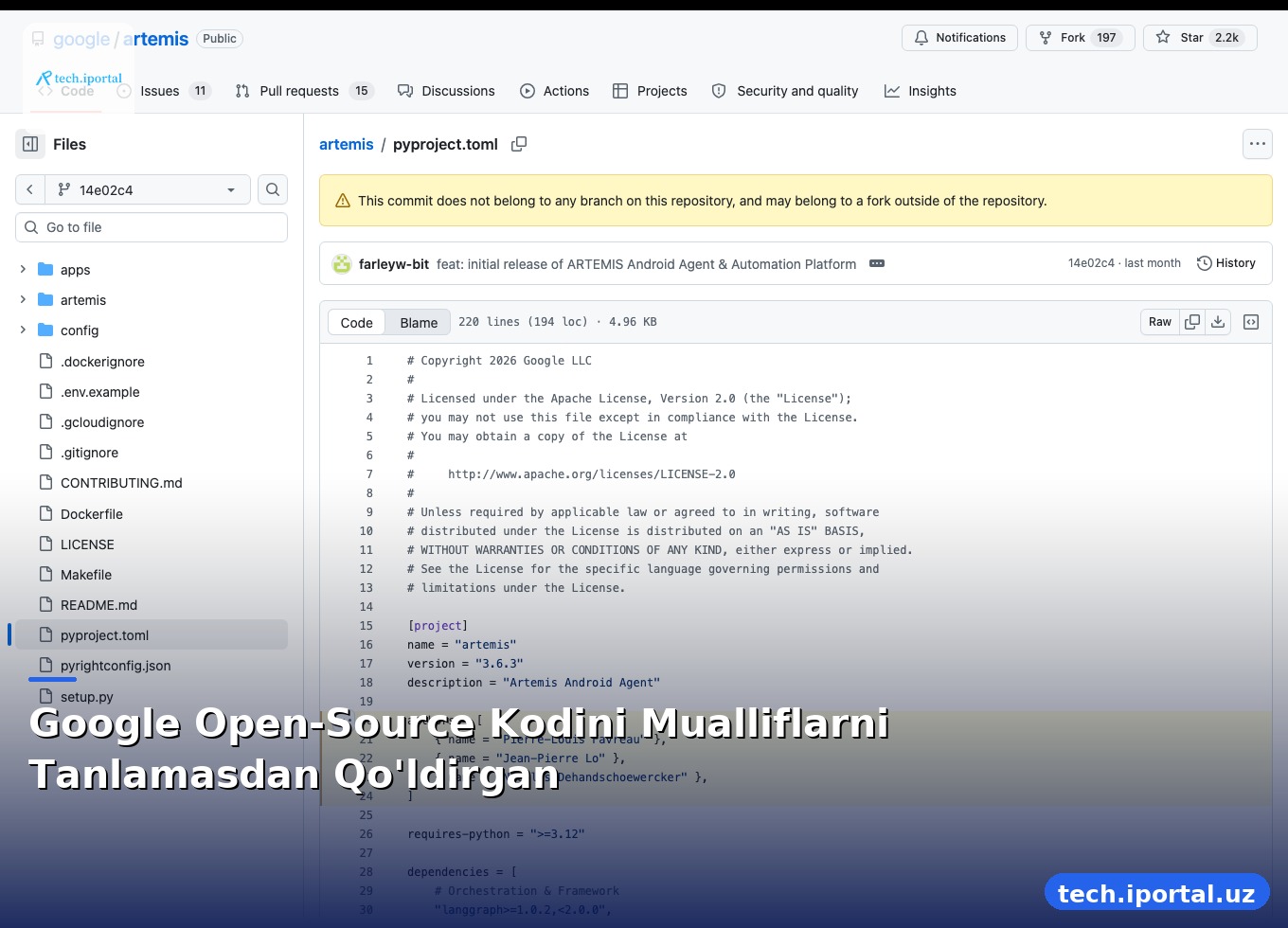Open the Discussions tab
Image resolution: width=1288 pixels, height=928 pixels.
pyautogui.click(x=446, y=91)
